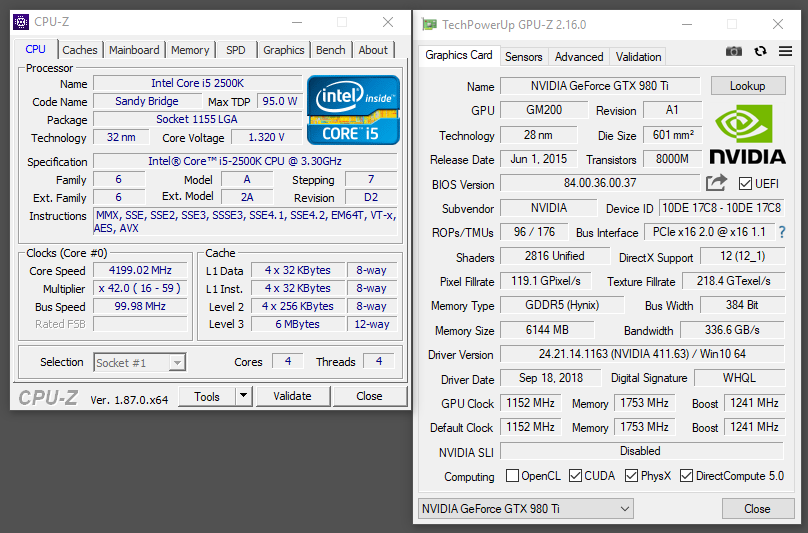808x533 pixels.
Task: Click the Code Name value Sandy Bridge
Action: tap(147, 101)
